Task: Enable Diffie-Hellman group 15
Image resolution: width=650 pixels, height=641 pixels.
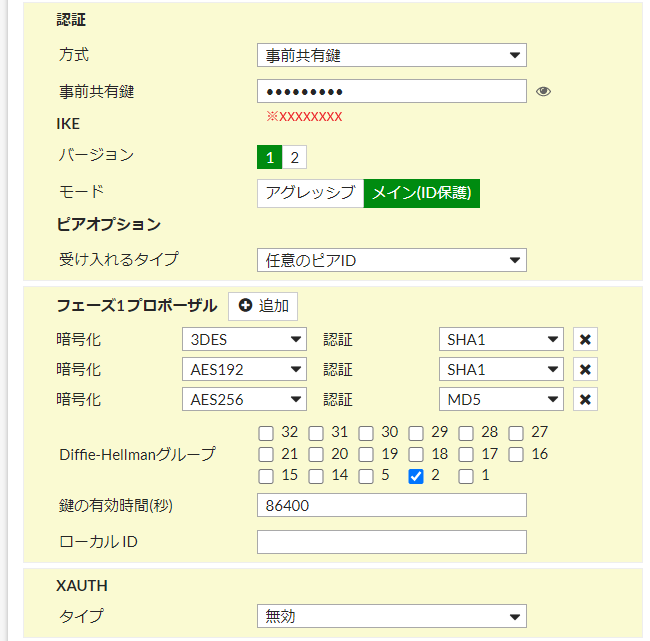Action: coord(266,476)
